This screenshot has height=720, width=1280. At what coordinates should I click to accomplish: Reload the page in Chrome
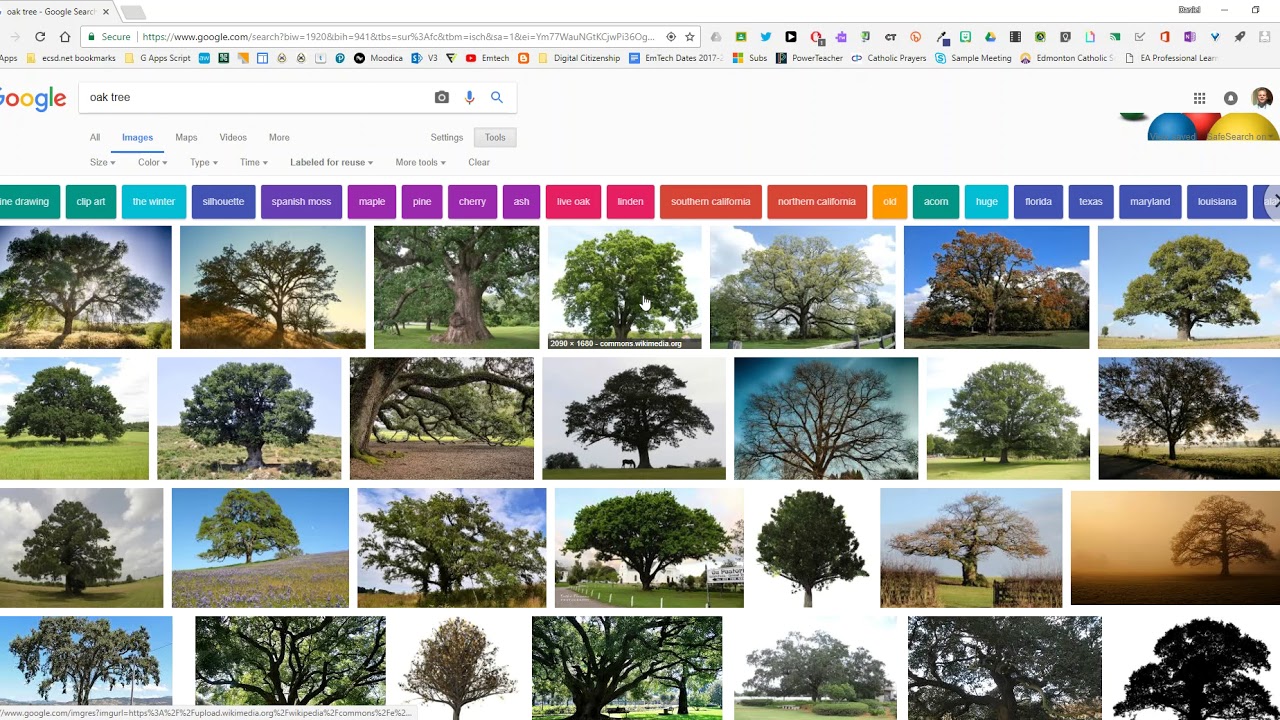point(40,37)
